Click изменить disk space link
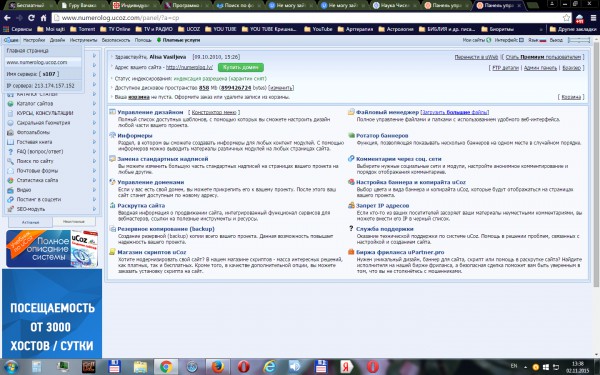 click(281, 88)
